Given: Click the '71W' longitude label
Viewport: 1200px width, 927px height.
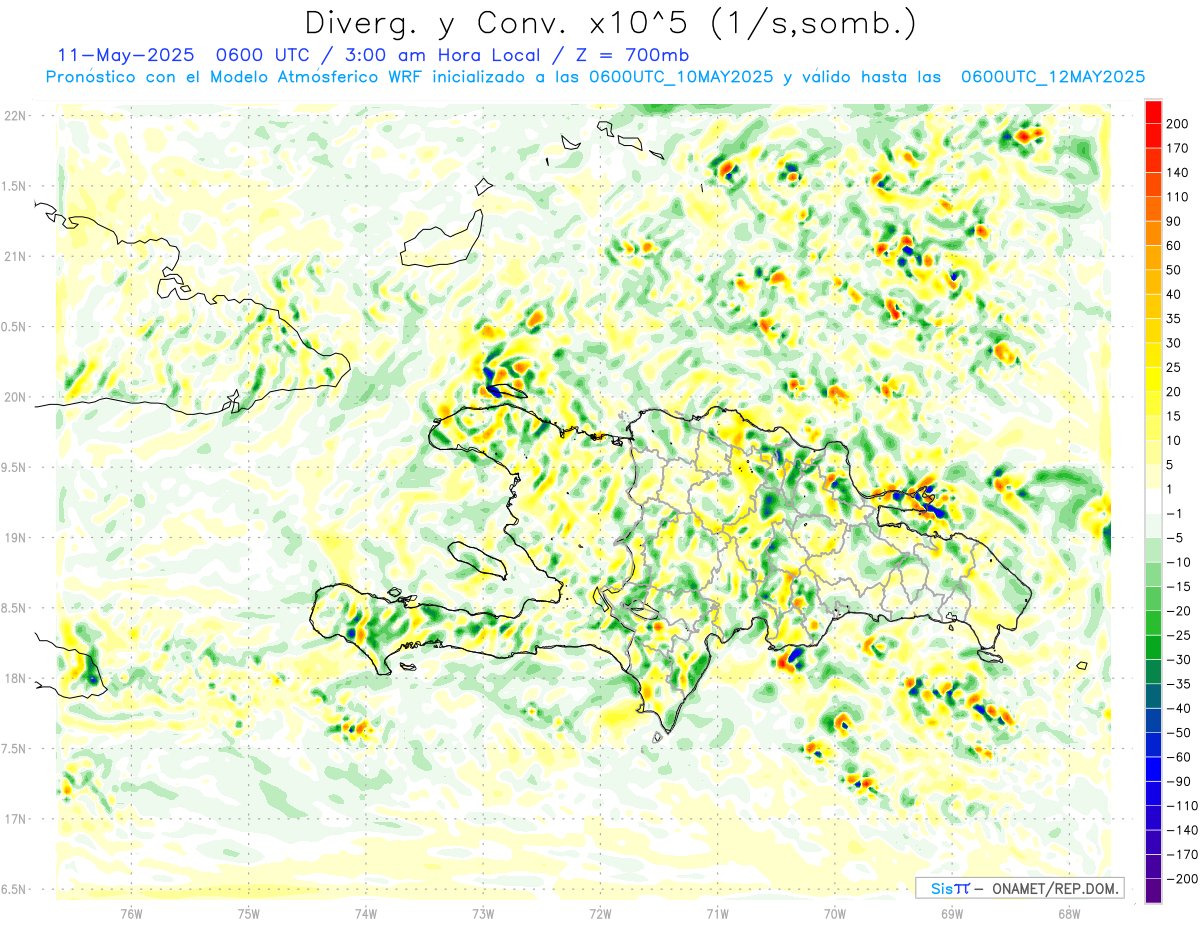Looking at the screenshot, I should pyautogui.click(x=718, y=915).
